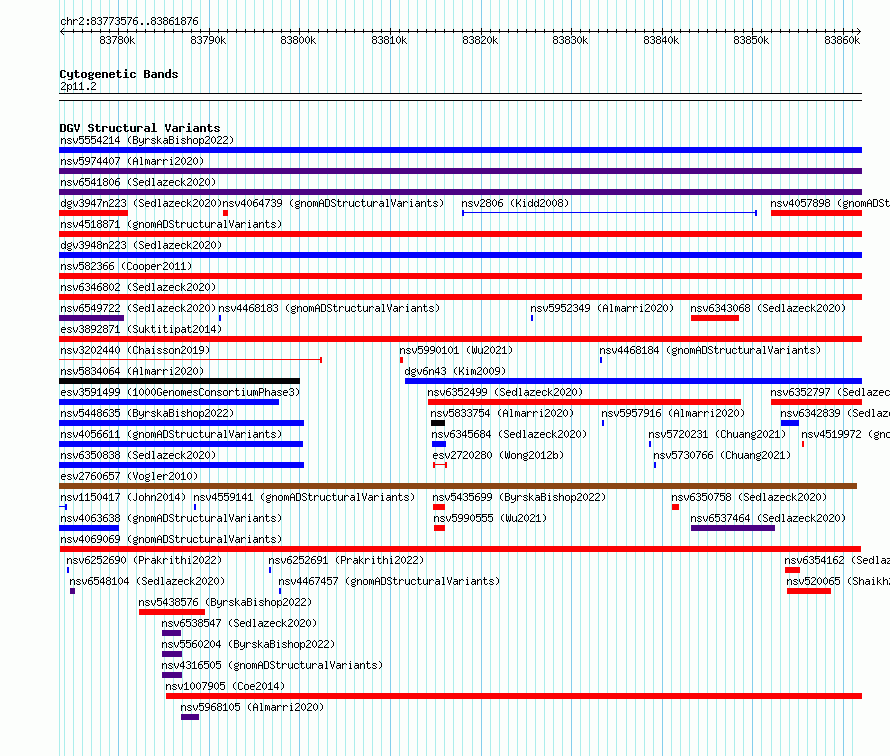Select the nsv6538547 (Sedlazeck2020) label
The height and width of the screenshot is (756, 890).
click(x=239, y=623)
